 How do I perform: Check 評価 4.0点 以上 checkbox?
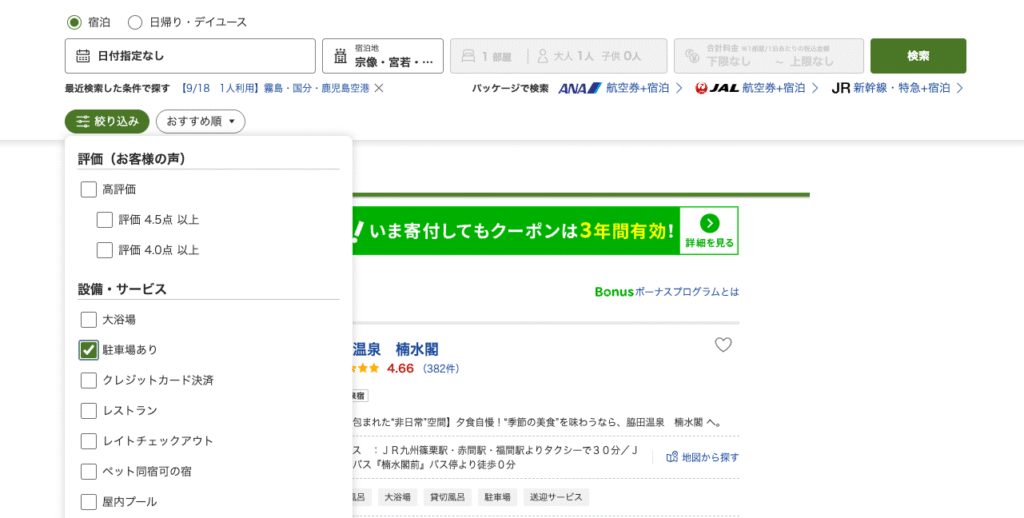104,250
